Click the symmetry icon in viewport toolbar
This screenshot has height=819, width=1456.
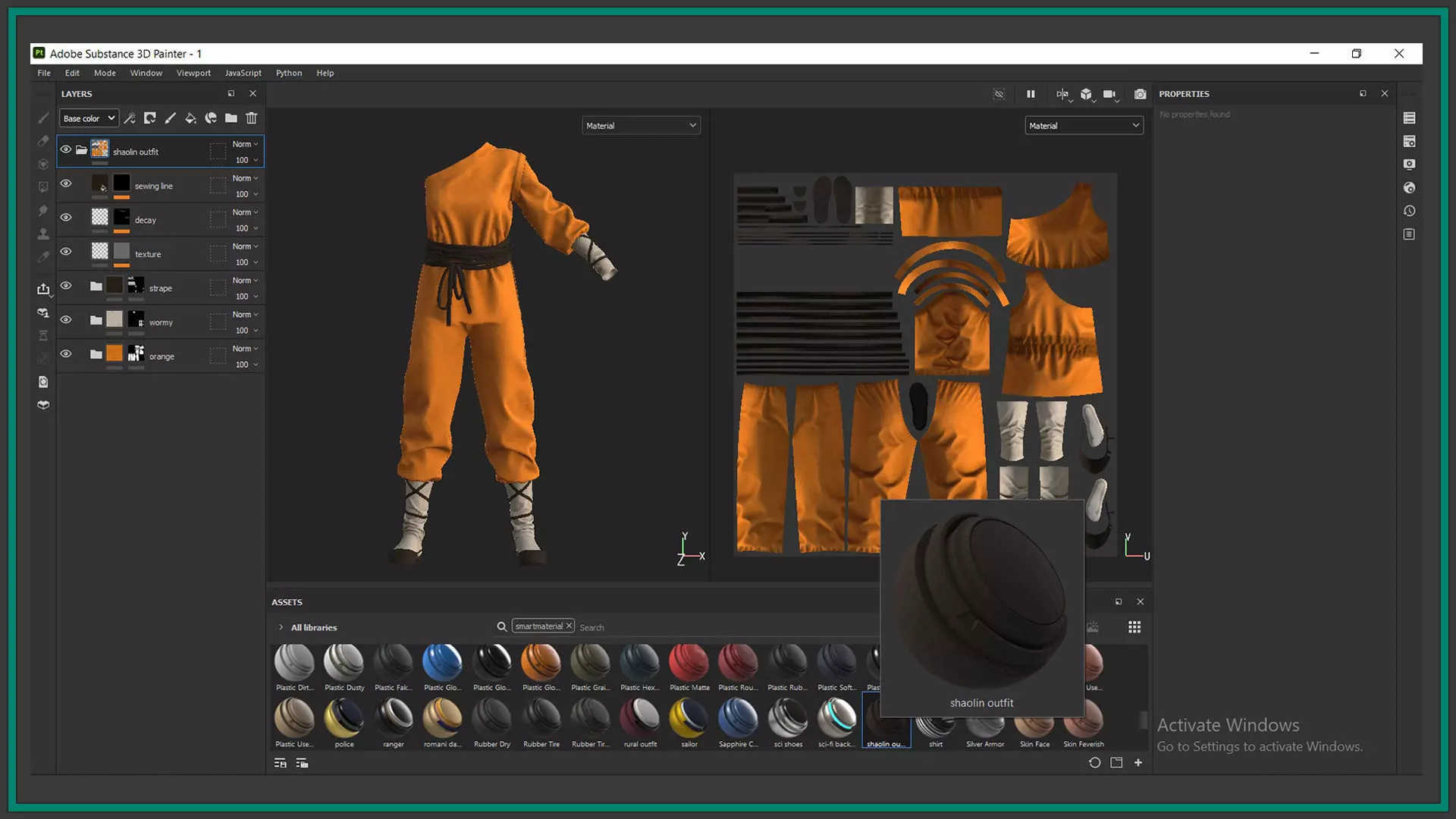pyautogui.click(x=1063, y=94)
